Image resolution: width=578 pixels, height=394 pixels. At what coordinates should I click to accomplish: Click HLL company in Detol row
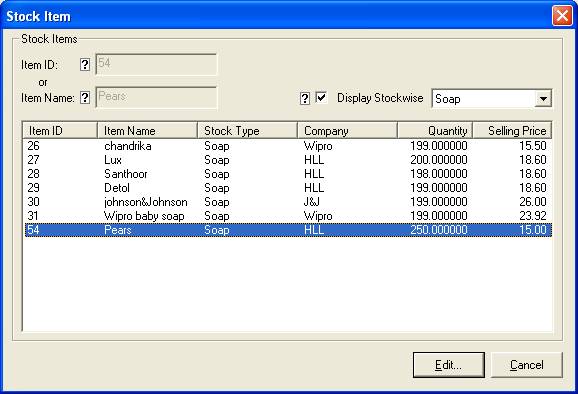click(314, 188)
